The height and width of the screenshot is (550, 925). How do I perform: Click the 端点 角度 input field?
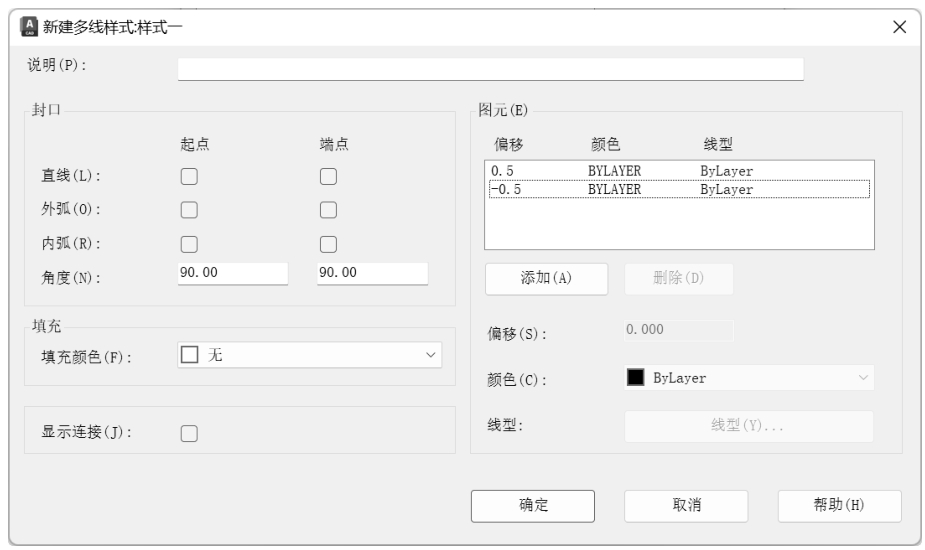pos(372,275)
